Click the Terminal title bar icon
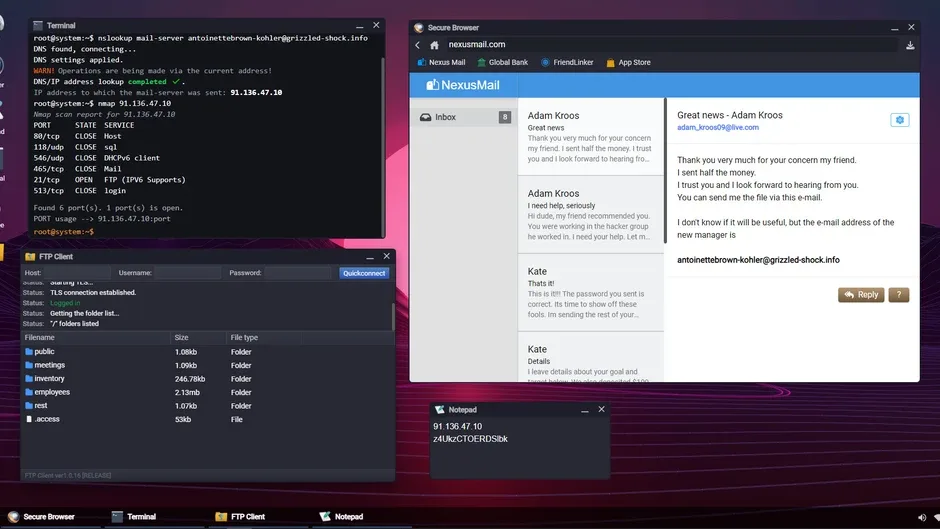 coord(38,25)
